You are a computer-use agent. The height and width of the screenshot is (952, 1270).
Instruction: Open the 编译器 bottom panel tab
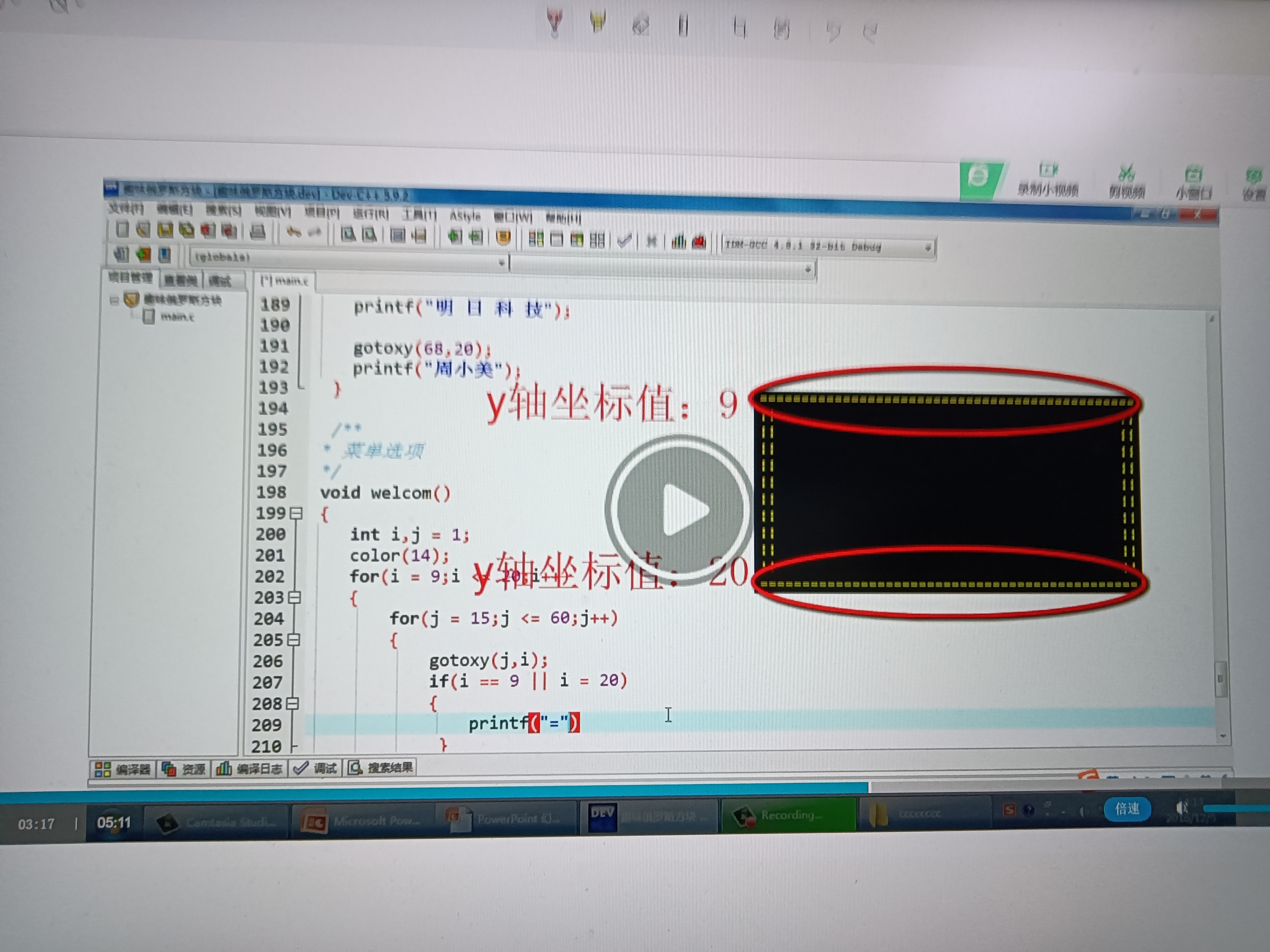[123, 770]
